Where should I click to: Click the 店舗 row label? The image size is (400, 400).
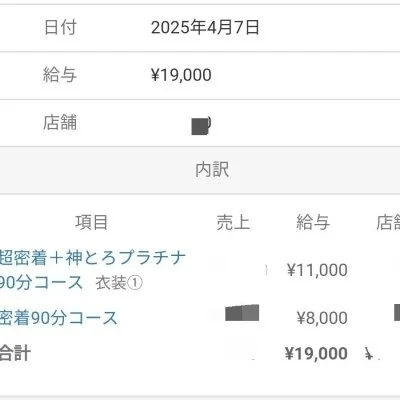60,122
